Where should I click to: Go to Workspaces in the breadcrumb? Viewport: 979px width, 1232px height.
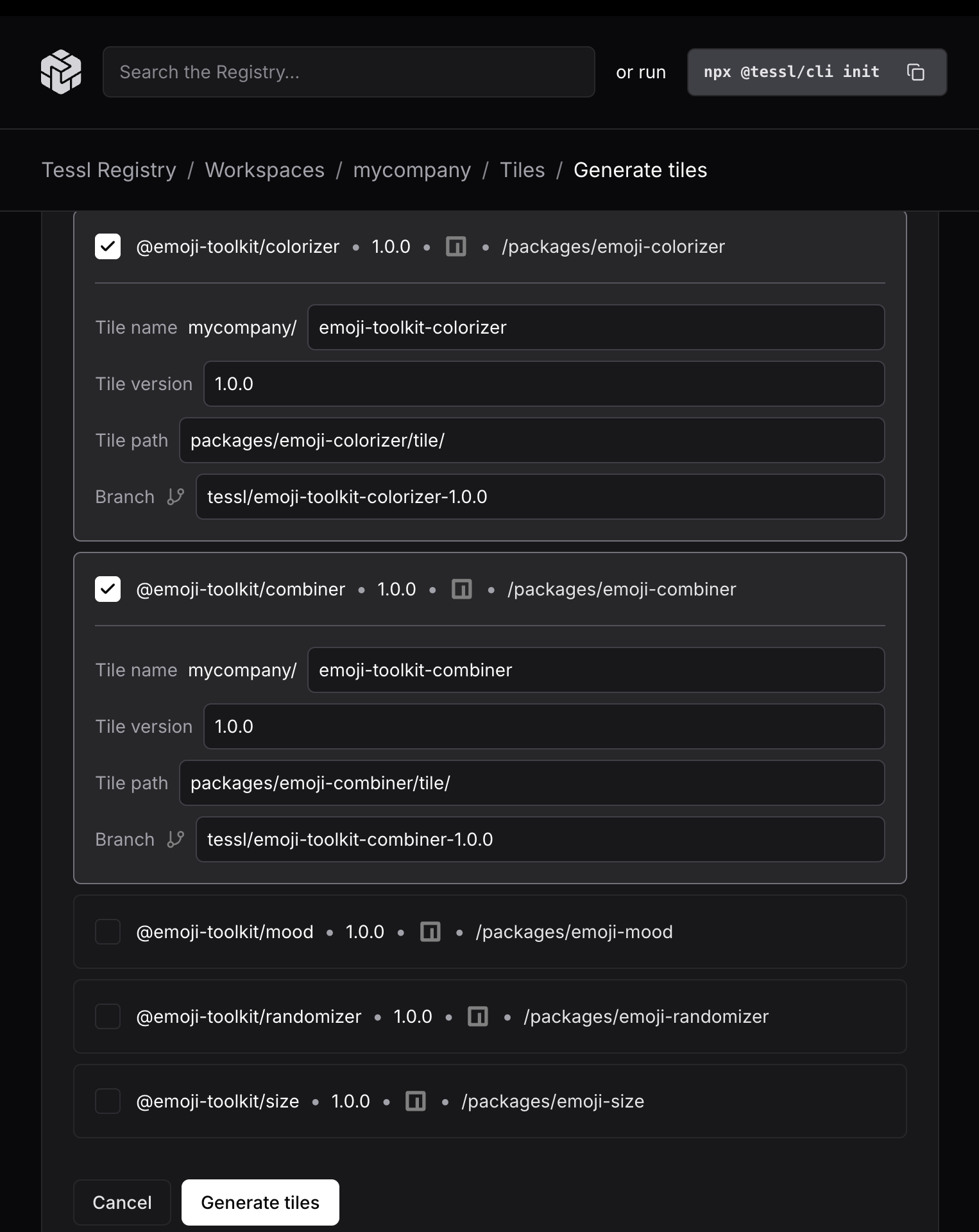[x=264, y=170]
